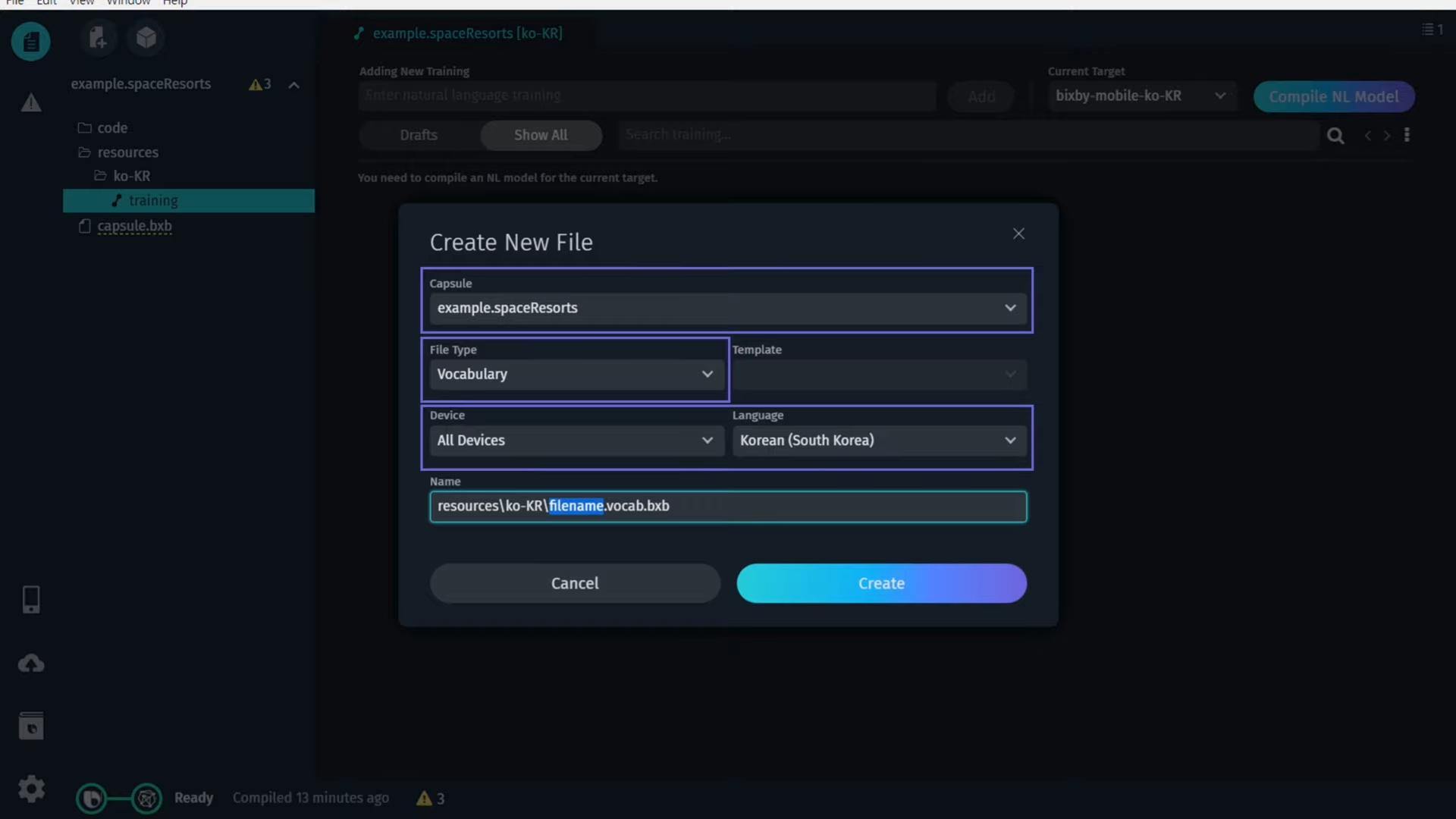Open the device simulator phone icon
This screenshot has height=819, width=1456.
tap(31, 600)
